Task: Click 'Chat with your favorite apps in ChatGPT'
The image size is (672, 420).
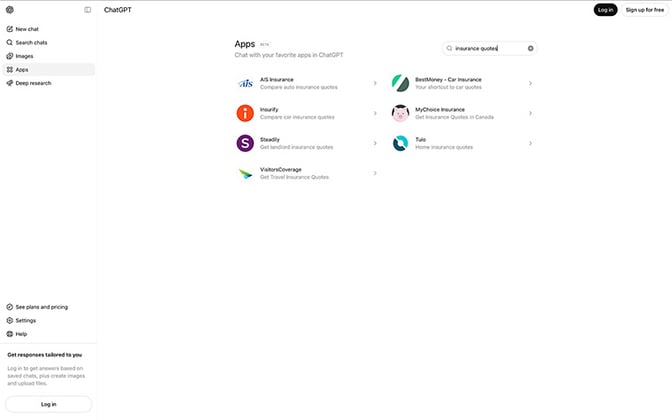Action: click(289, 55)
